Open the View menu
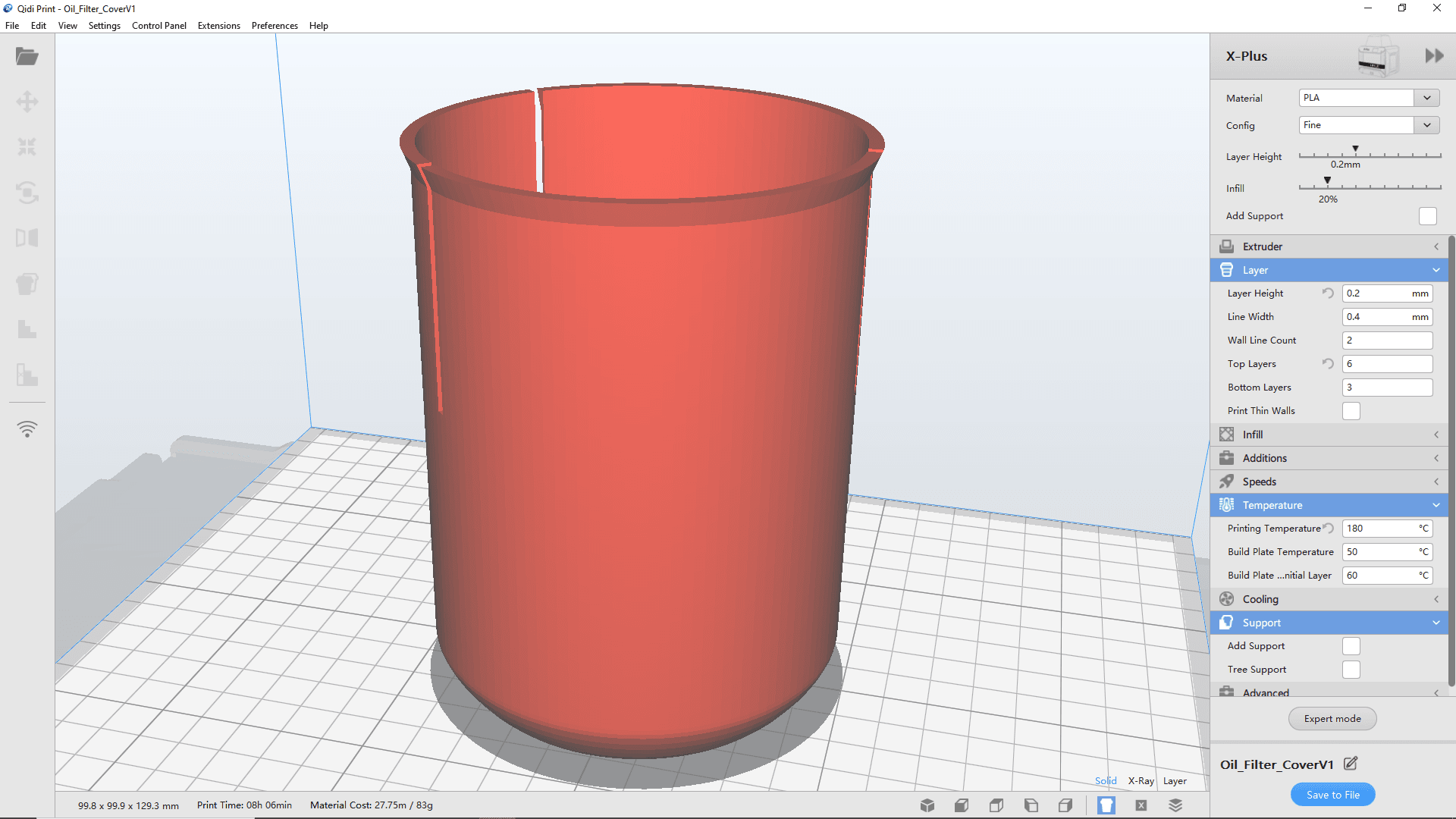Viewport: 1456px width, 819px height. 67,26
